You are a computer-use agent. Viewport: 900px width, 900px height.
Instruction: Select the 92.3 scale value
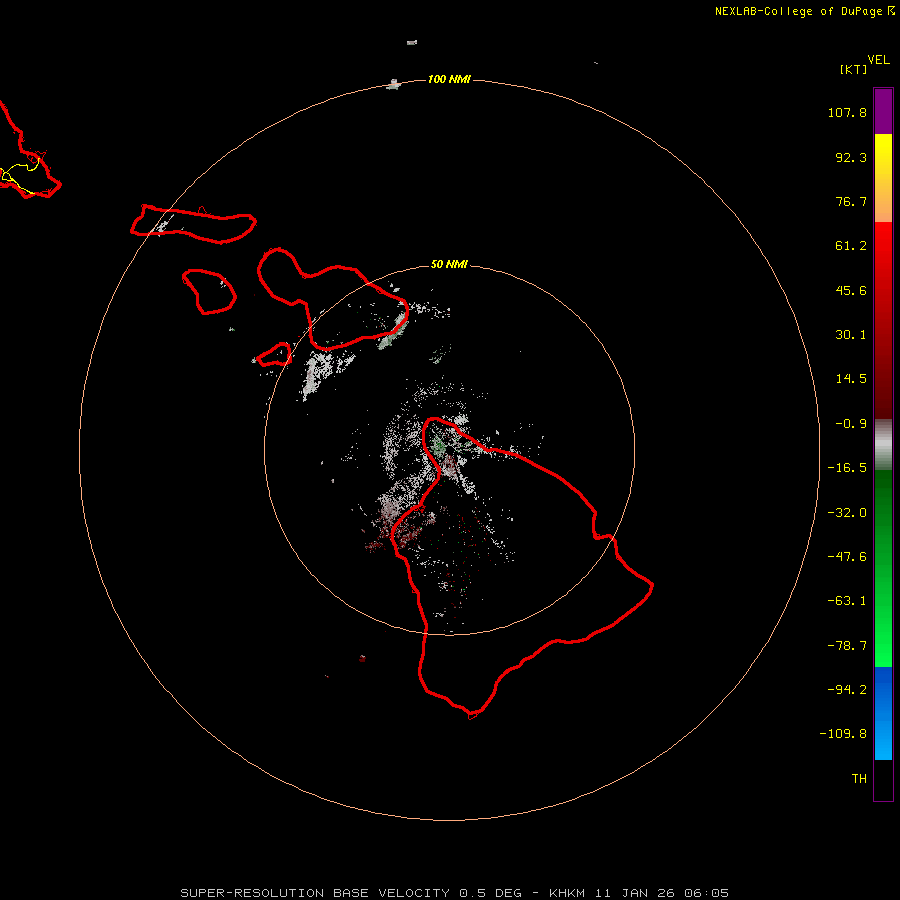(851, 157)
